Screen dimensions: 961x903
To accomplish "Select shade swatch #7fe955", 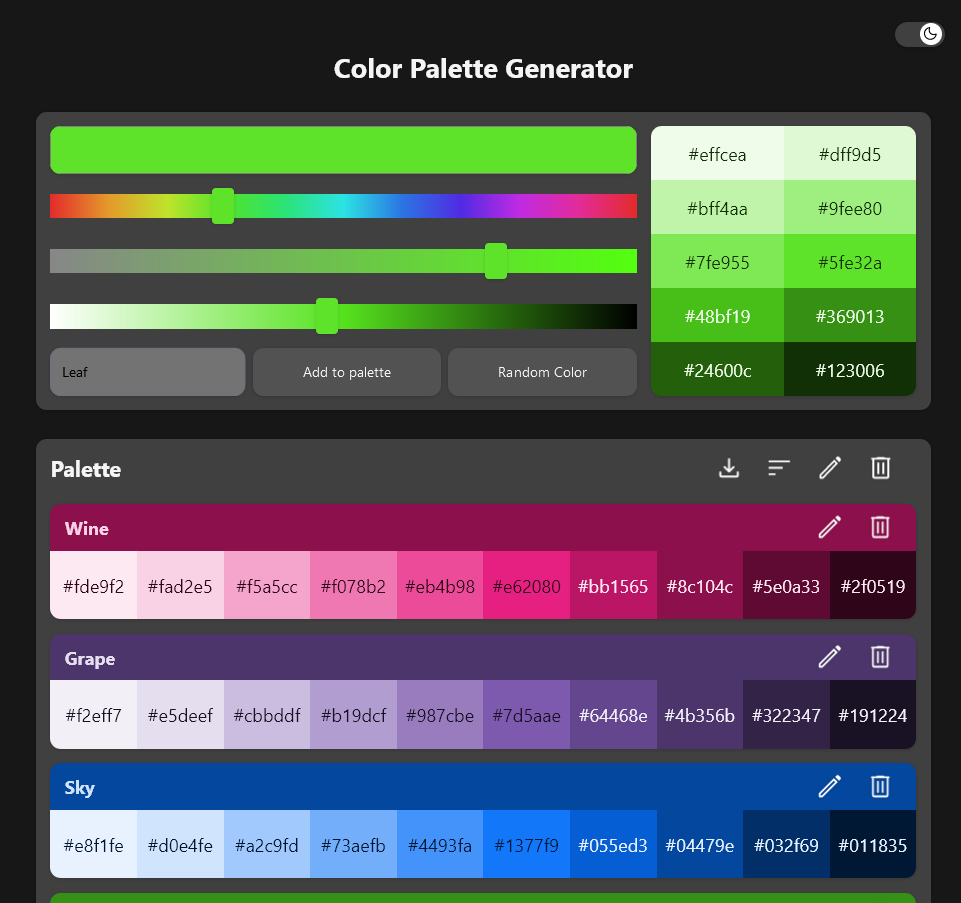I will (717, 261).
